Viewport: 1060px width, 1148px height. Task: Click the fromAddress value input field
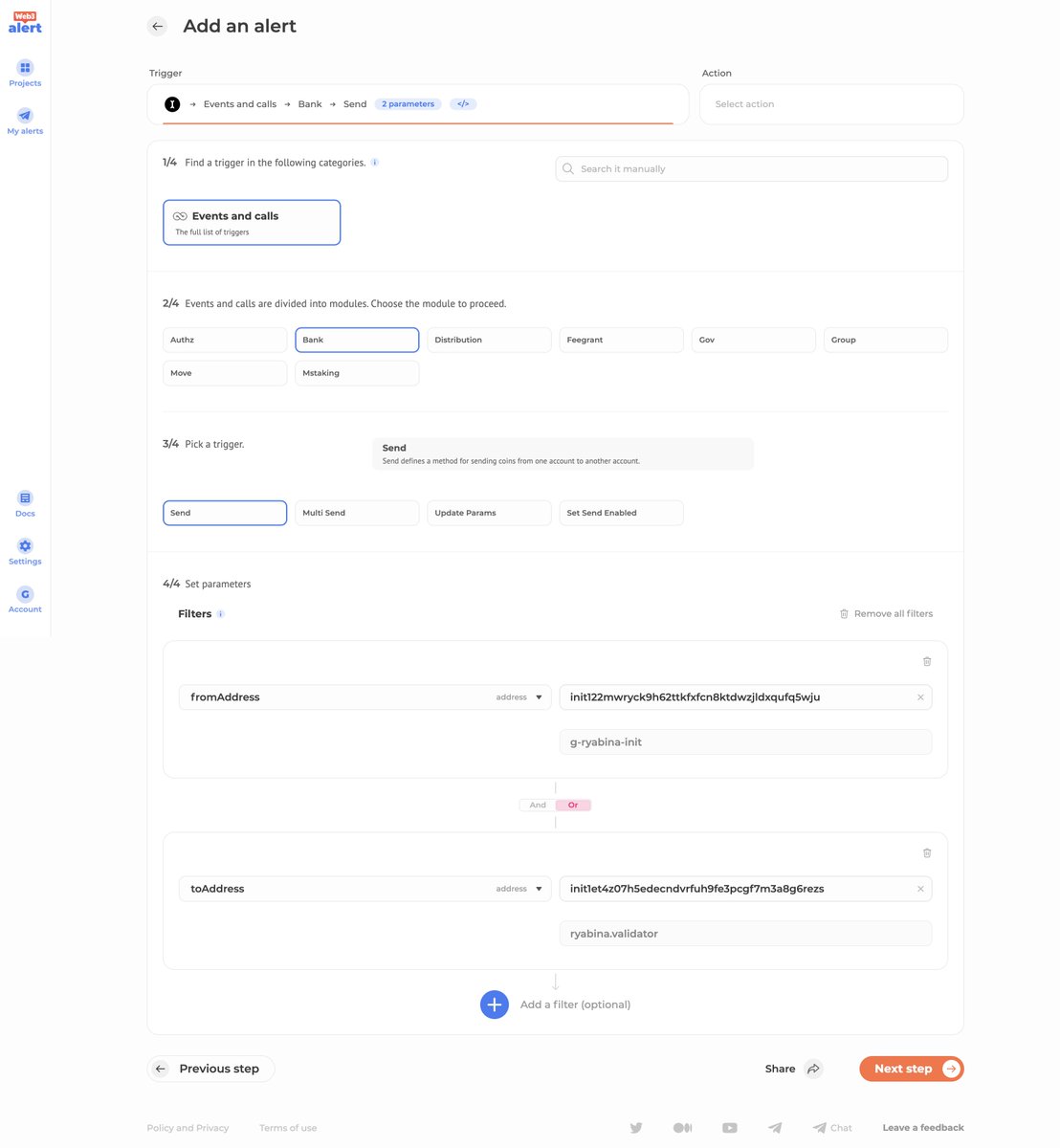[x=745, y=697]
